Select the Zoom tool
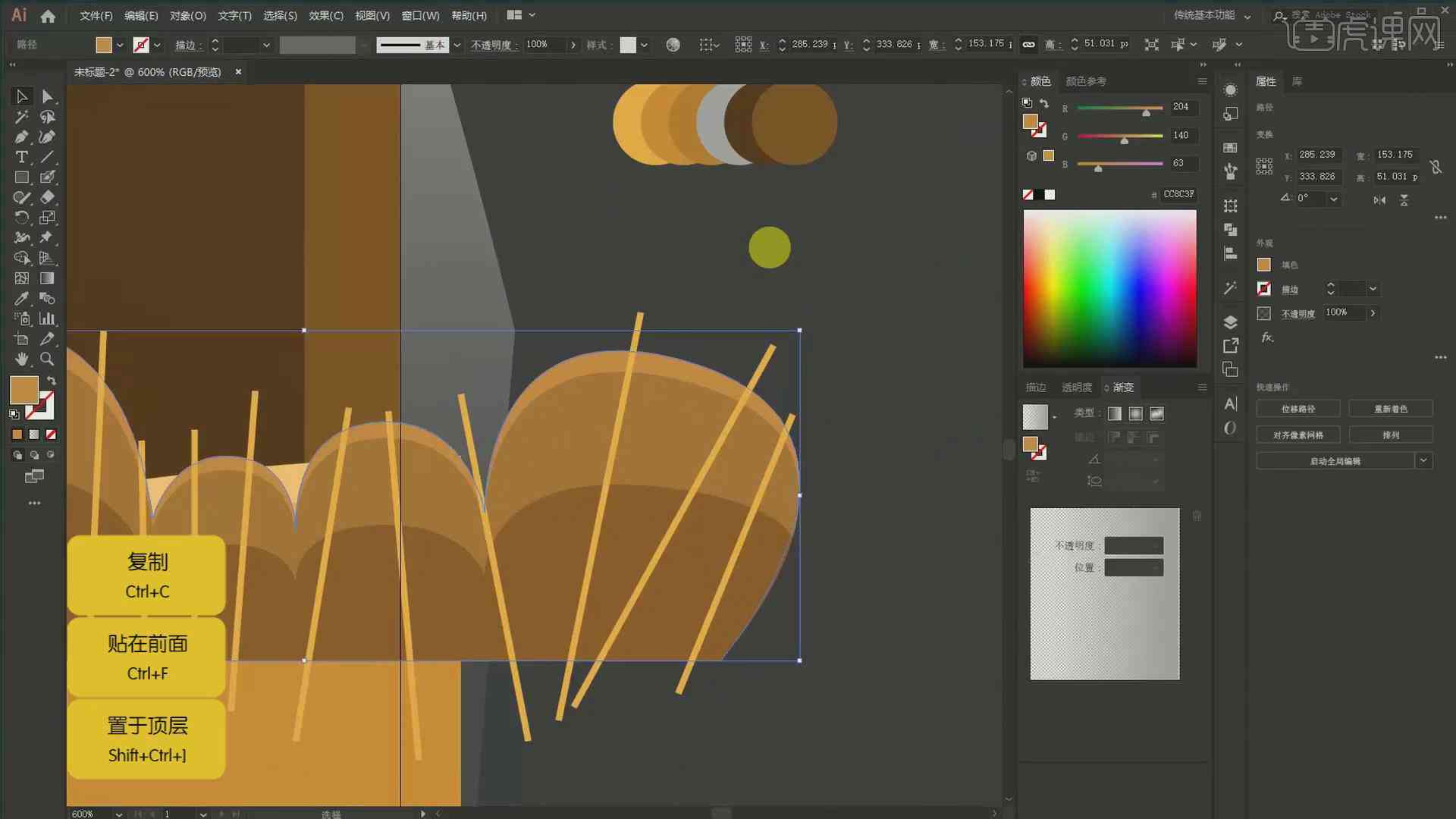This screenshot has width=1456, height=819. tap(47, 358)
